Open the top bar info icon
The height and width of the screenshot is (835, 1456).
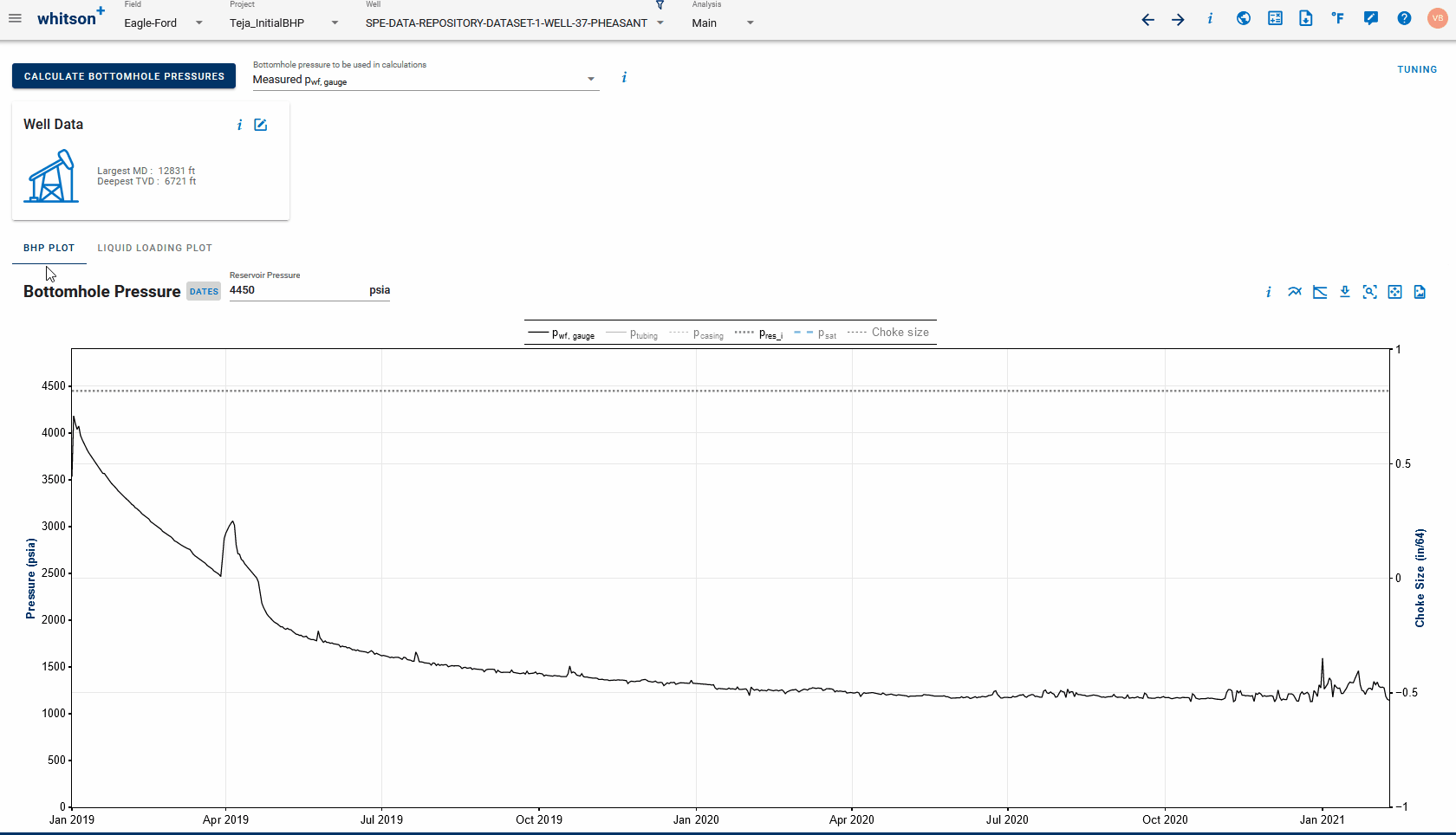pos(1210,18)
